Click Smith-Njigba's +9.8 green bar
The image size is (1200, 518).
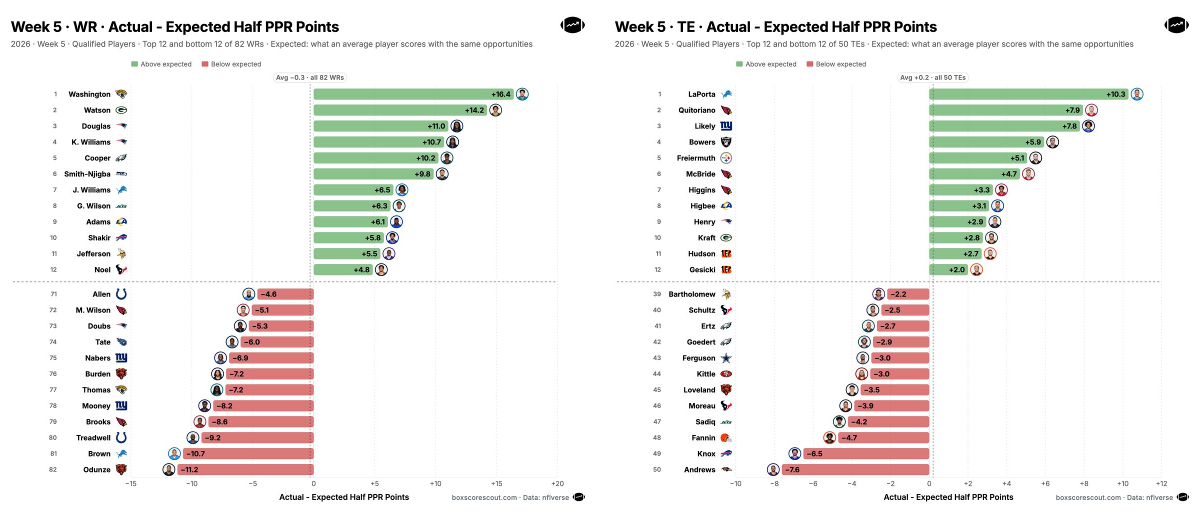click(x=374, y=174)
